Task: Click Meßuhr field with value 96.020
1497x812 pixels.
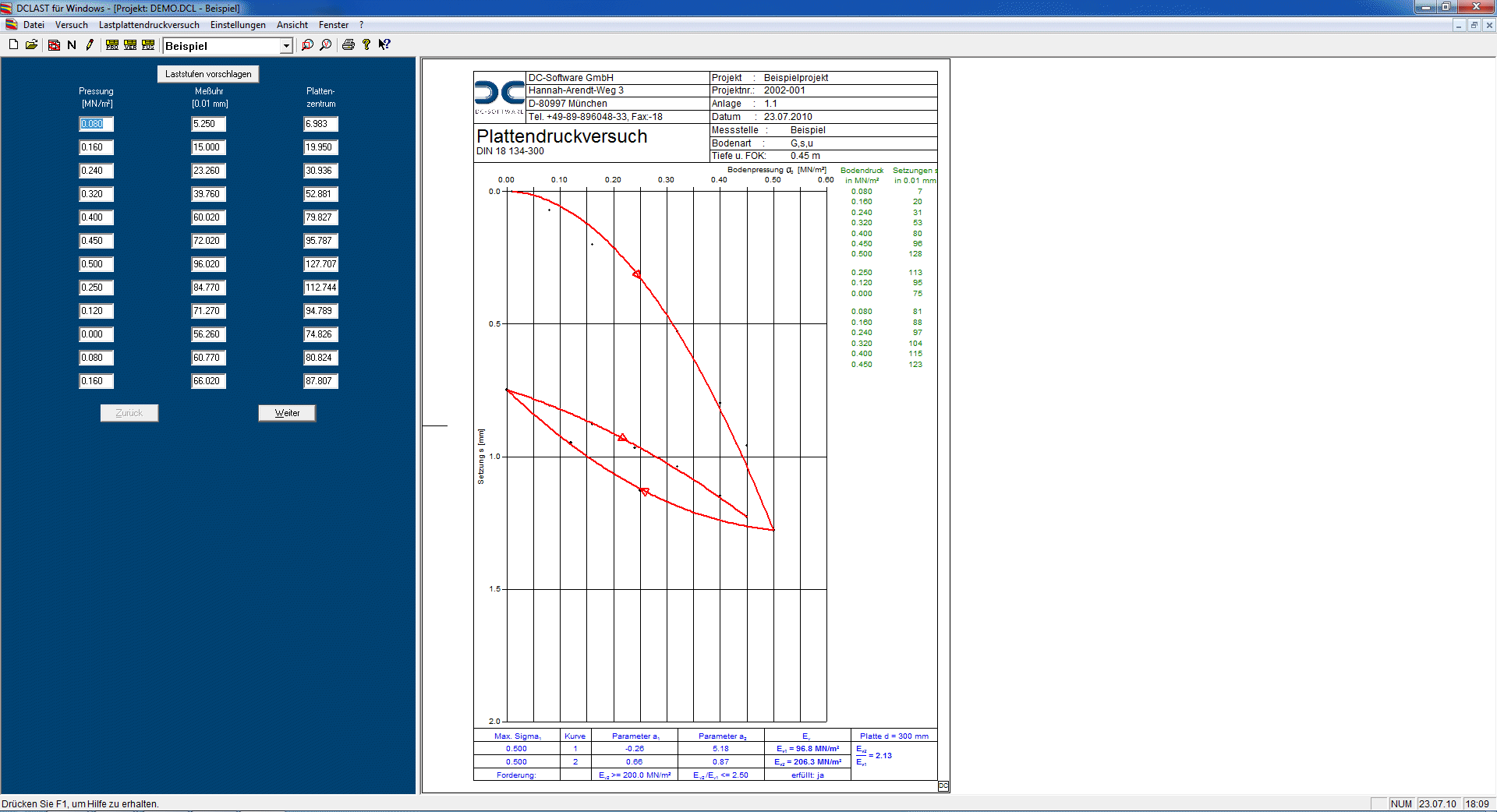Action: click(209, 264)
